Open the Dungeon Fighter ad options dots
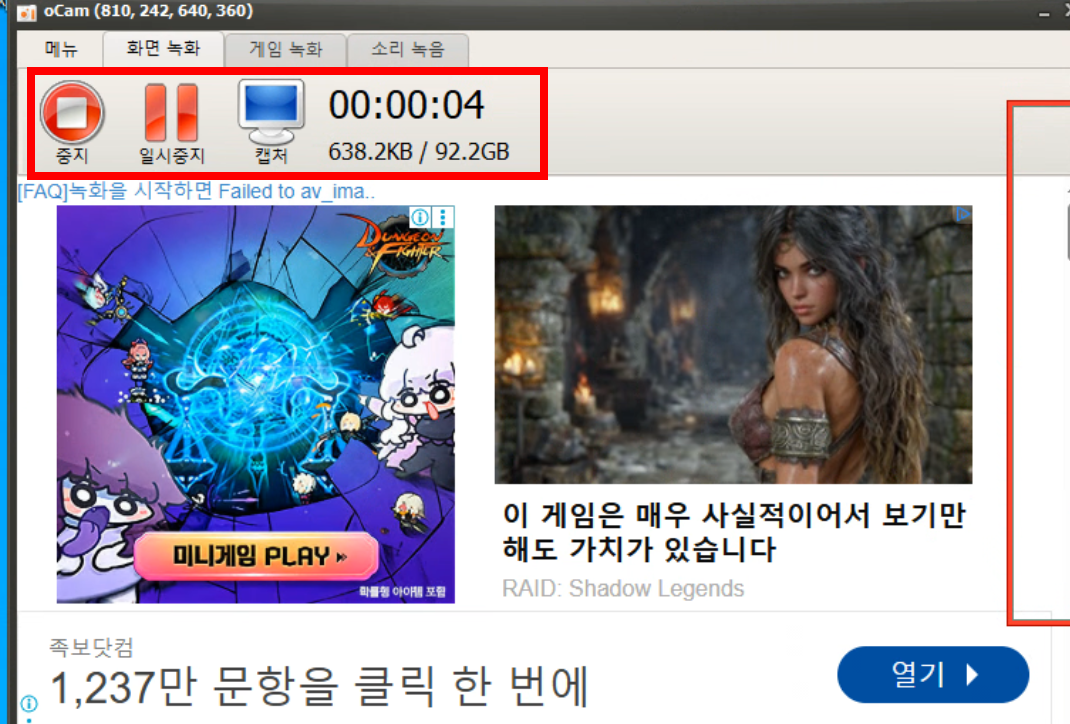 coord(443,217)
